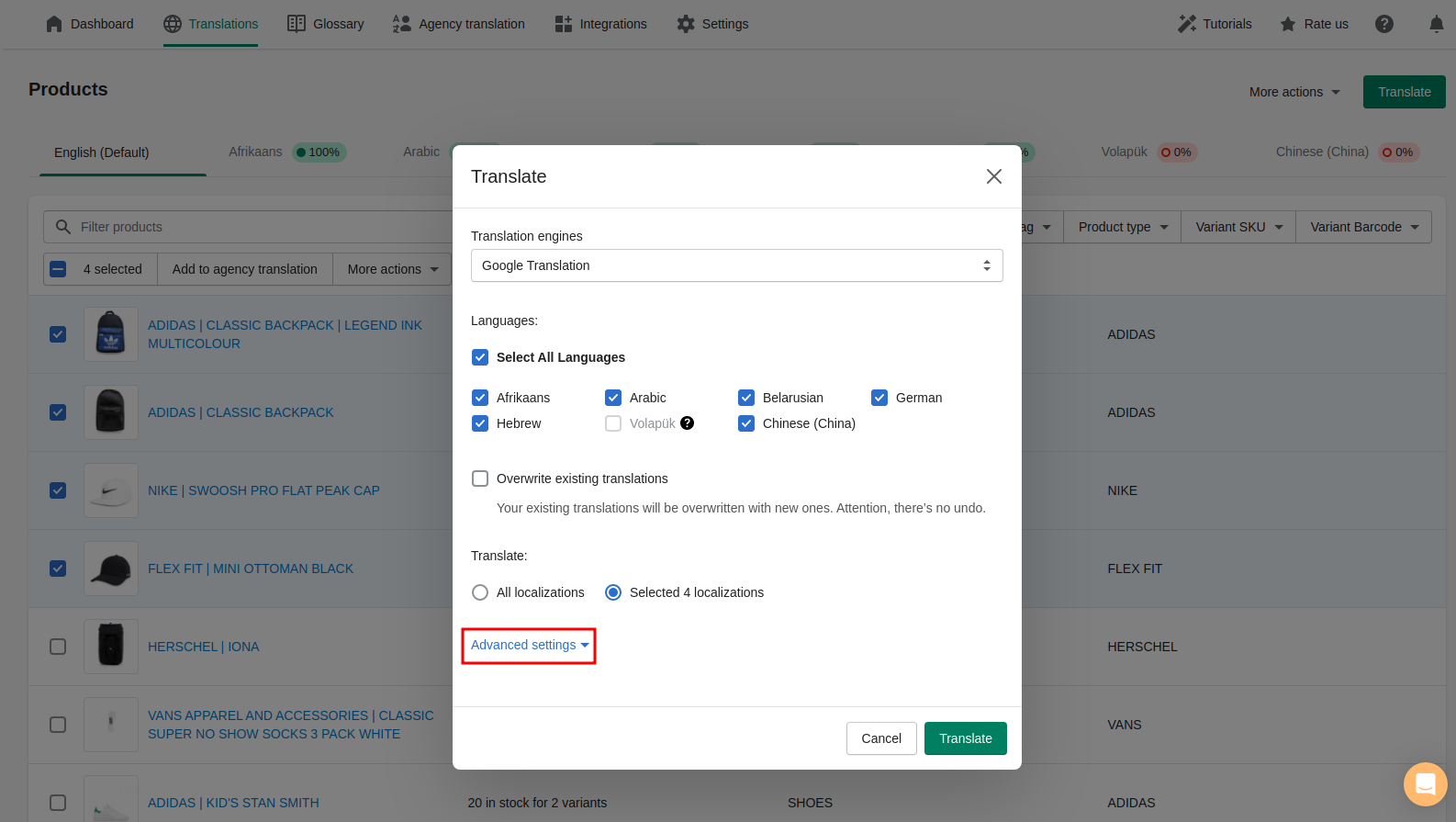Viewport: 1456px width, 822px height.
Task: Uncheck the Belarusian language checkbox
Action: (746, 398)
